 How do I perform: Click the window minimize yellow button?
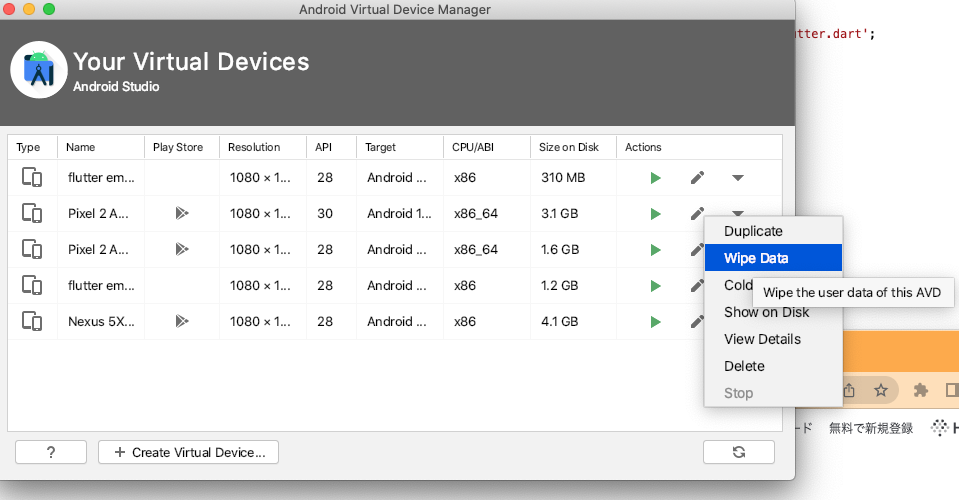29,9
